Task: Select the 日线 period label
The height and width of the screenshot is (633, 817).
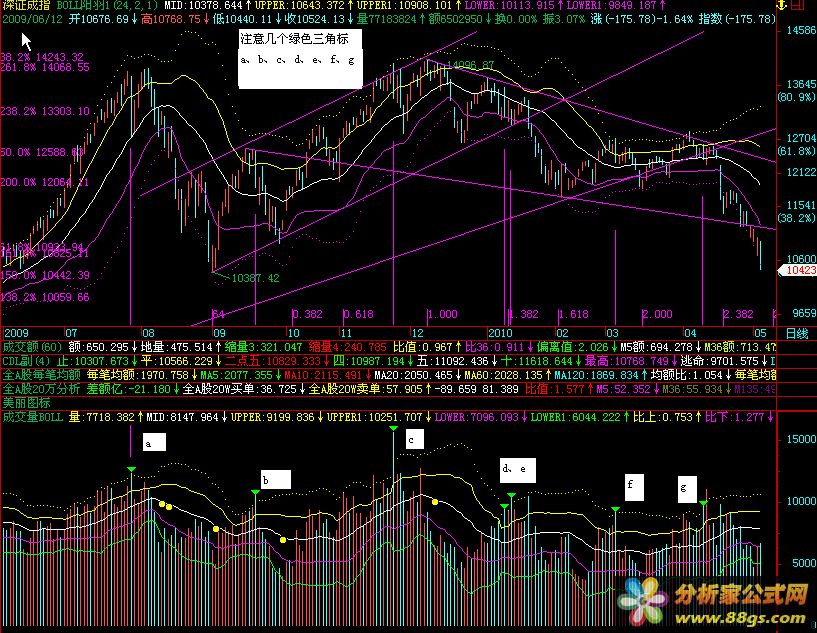Action: click(x=797, y=332)
